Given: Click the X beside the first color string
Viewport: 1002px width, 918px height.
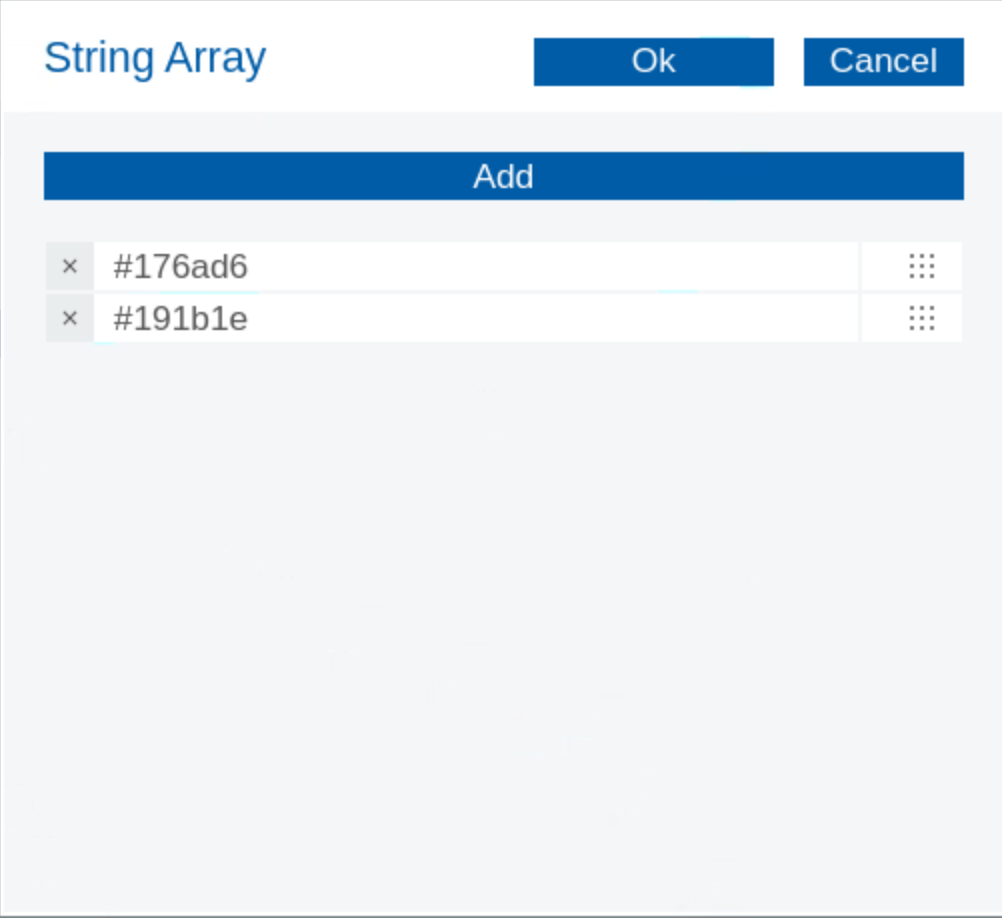Looking at the screenshot, I should [x=70, y=267].
